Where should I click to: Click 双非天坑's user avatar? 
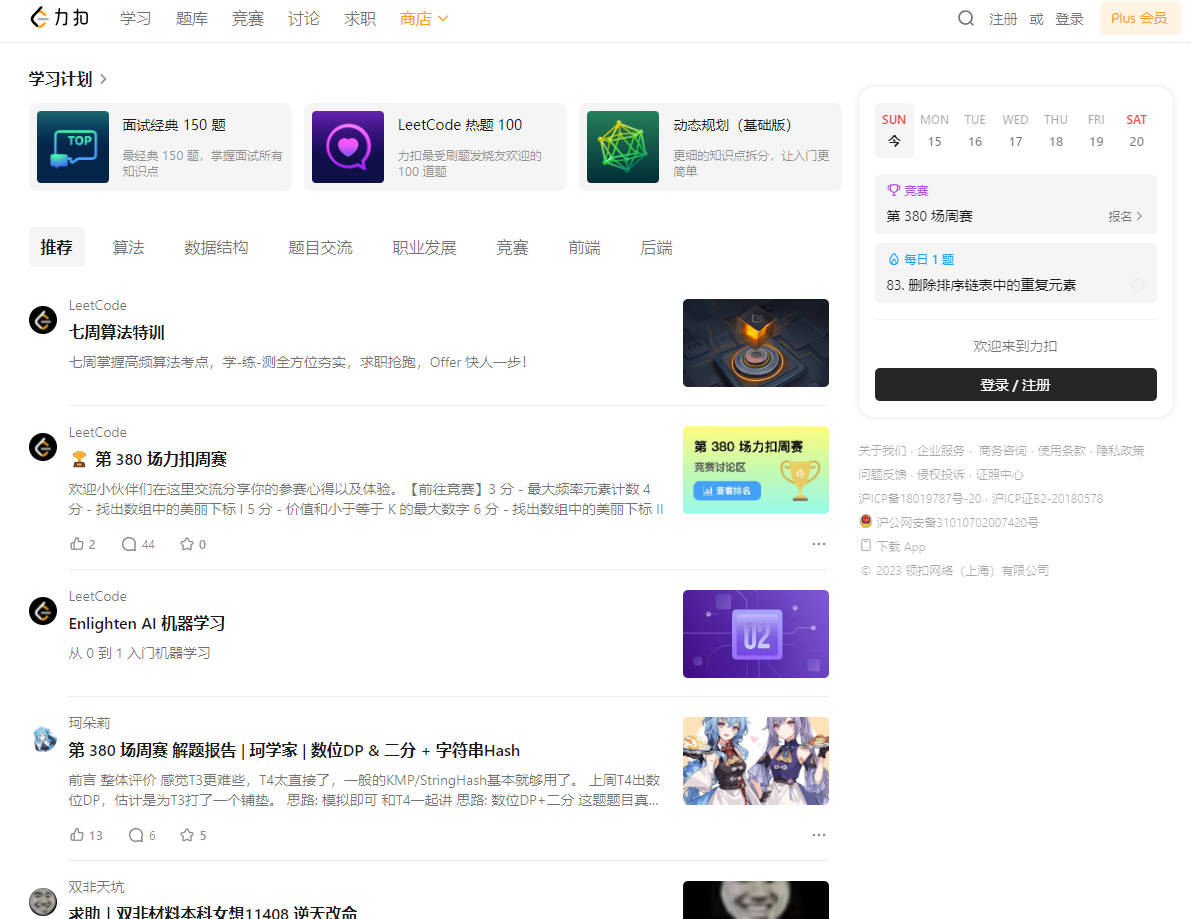coord(43,902)
